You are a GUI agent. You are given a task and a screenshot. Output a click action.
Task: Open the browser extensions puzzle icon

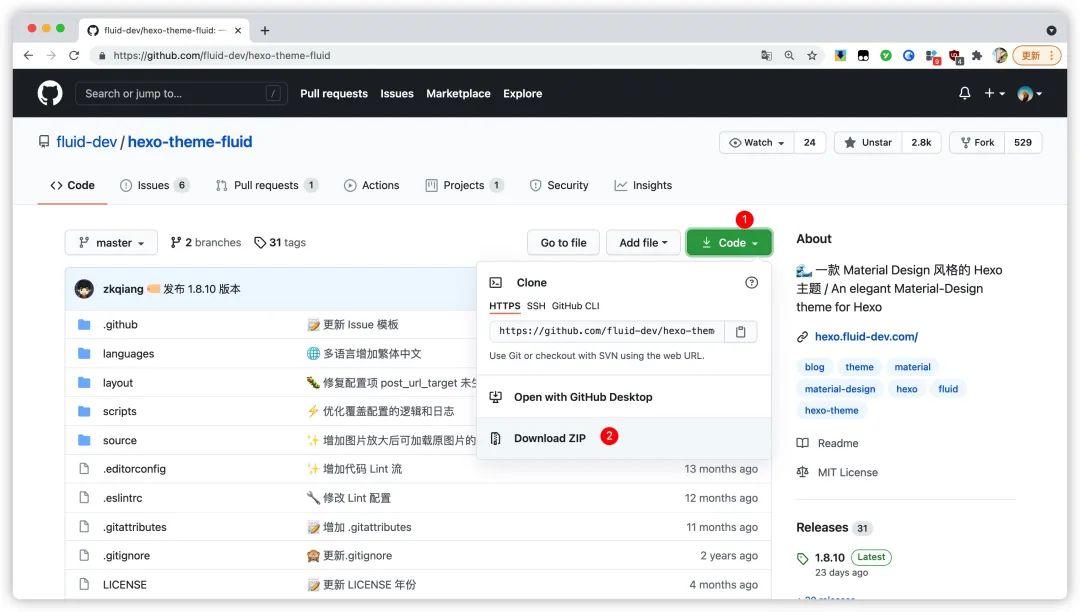point(977,56)
